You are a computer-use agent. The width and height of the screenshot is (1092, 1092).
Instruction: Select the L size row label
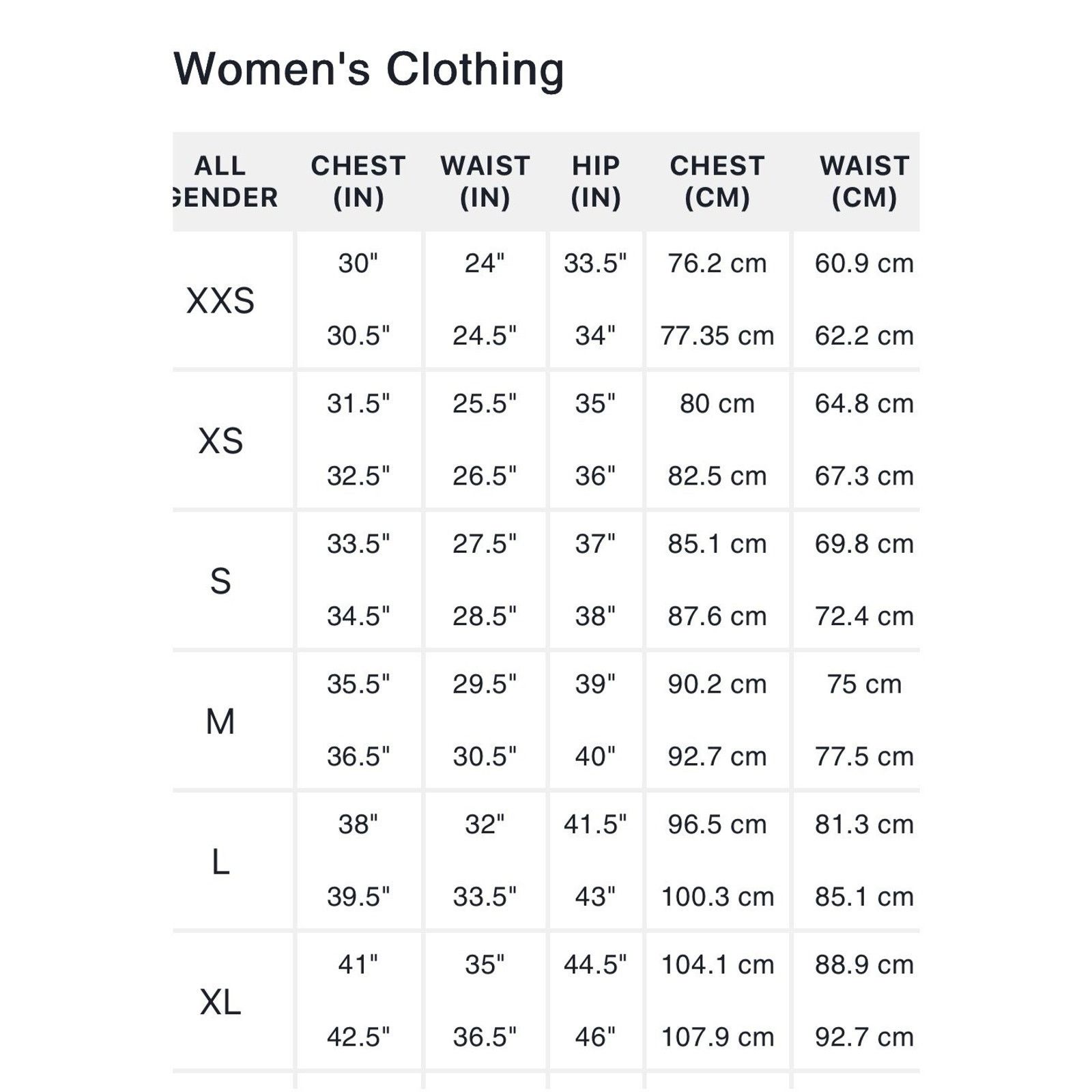[220, 862]
